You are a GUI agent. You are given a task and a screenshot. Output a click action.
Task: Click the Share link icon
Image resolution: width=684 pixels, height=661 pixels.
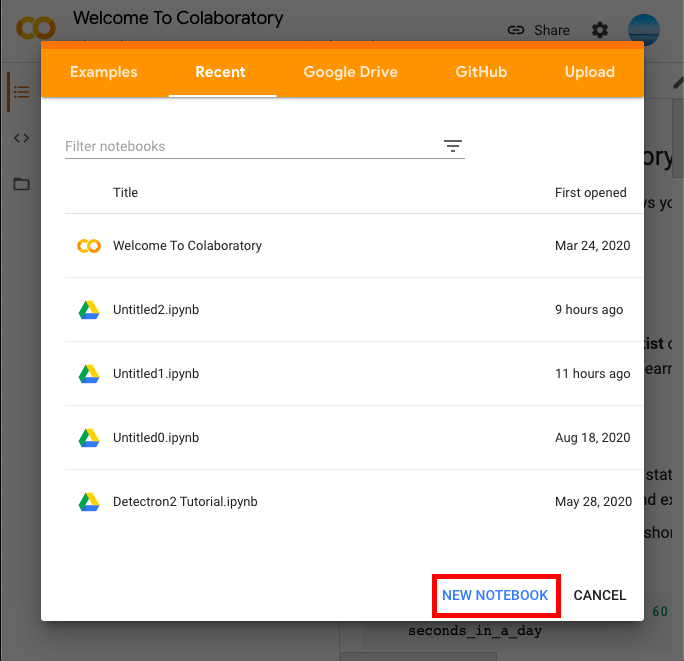point(516,30)
